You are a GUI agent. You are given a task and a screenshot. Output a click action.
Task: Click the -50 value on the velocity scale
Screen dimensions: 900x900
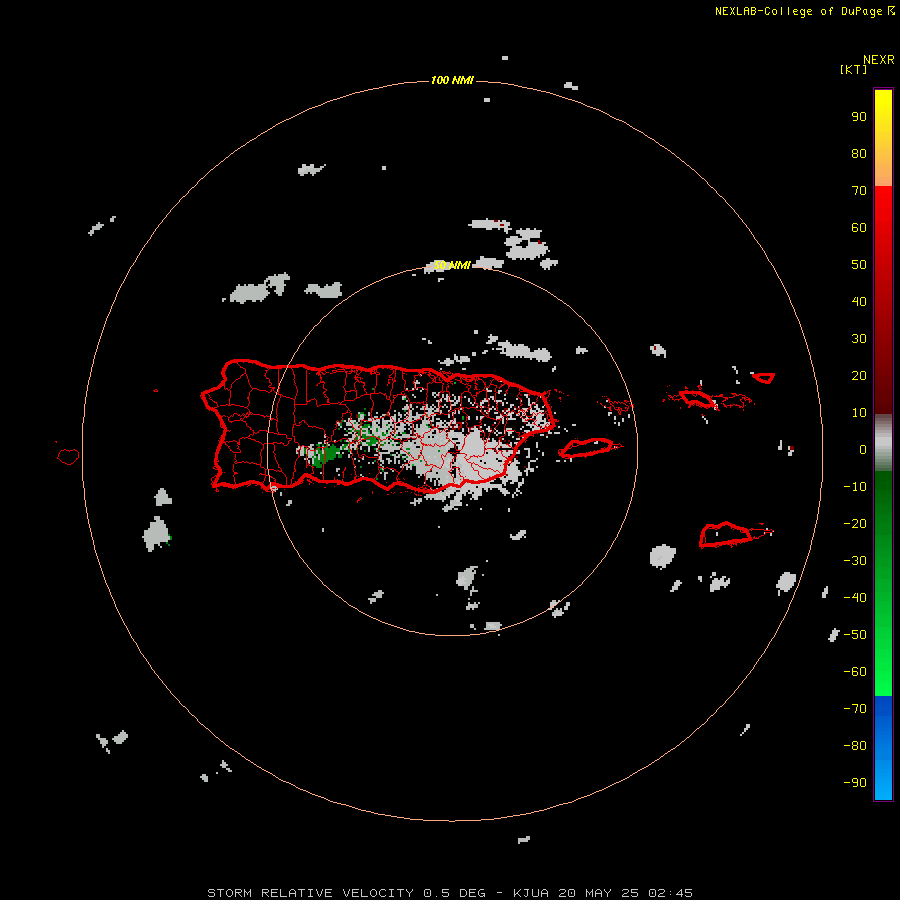855,635
